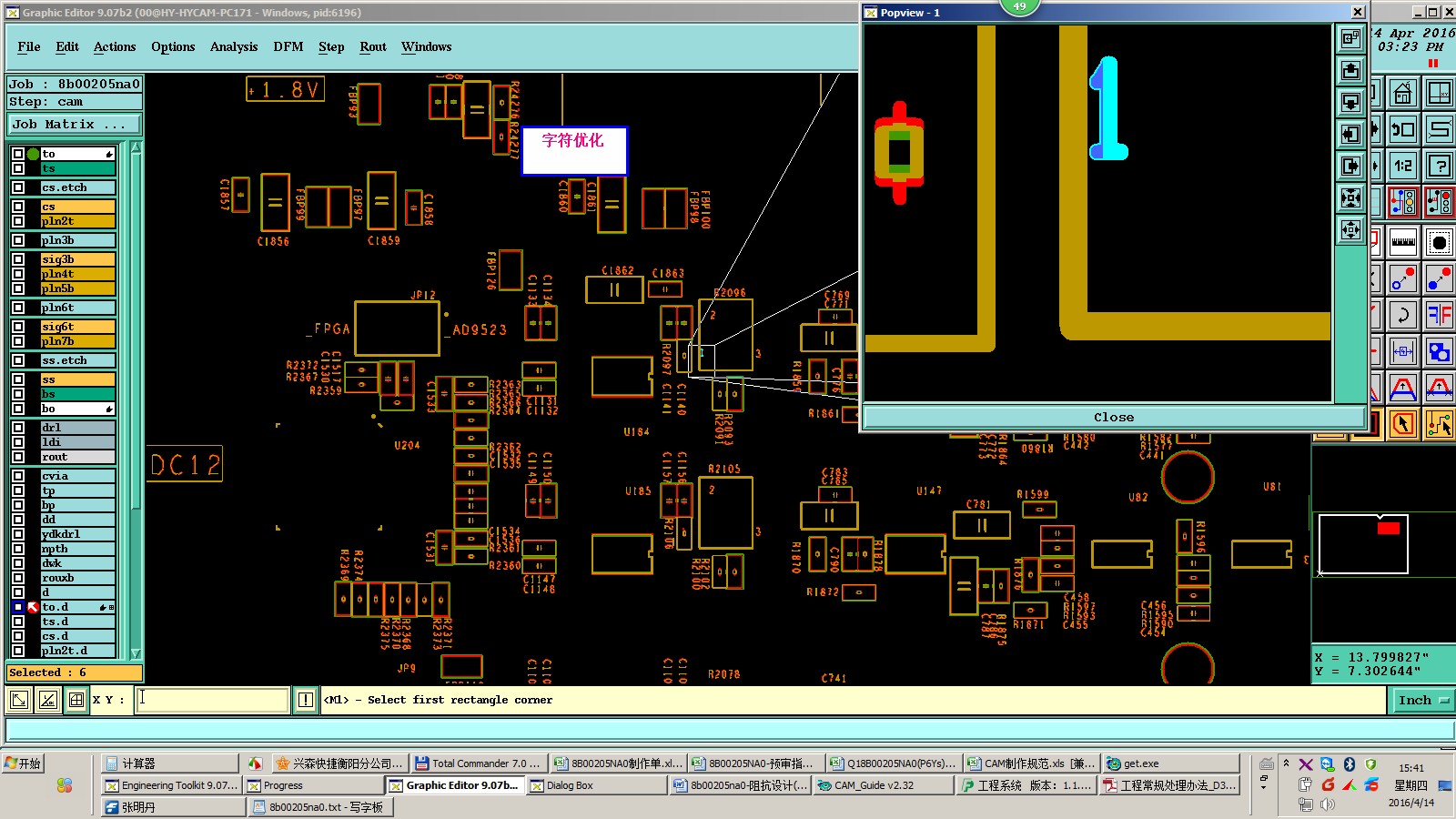Pan the Popview up
Screen dimensions: 1456x819
[1350, 70]
